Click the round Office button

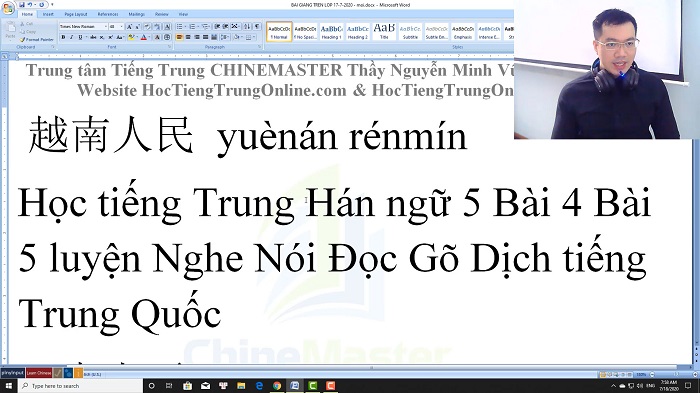pos(8,8)
